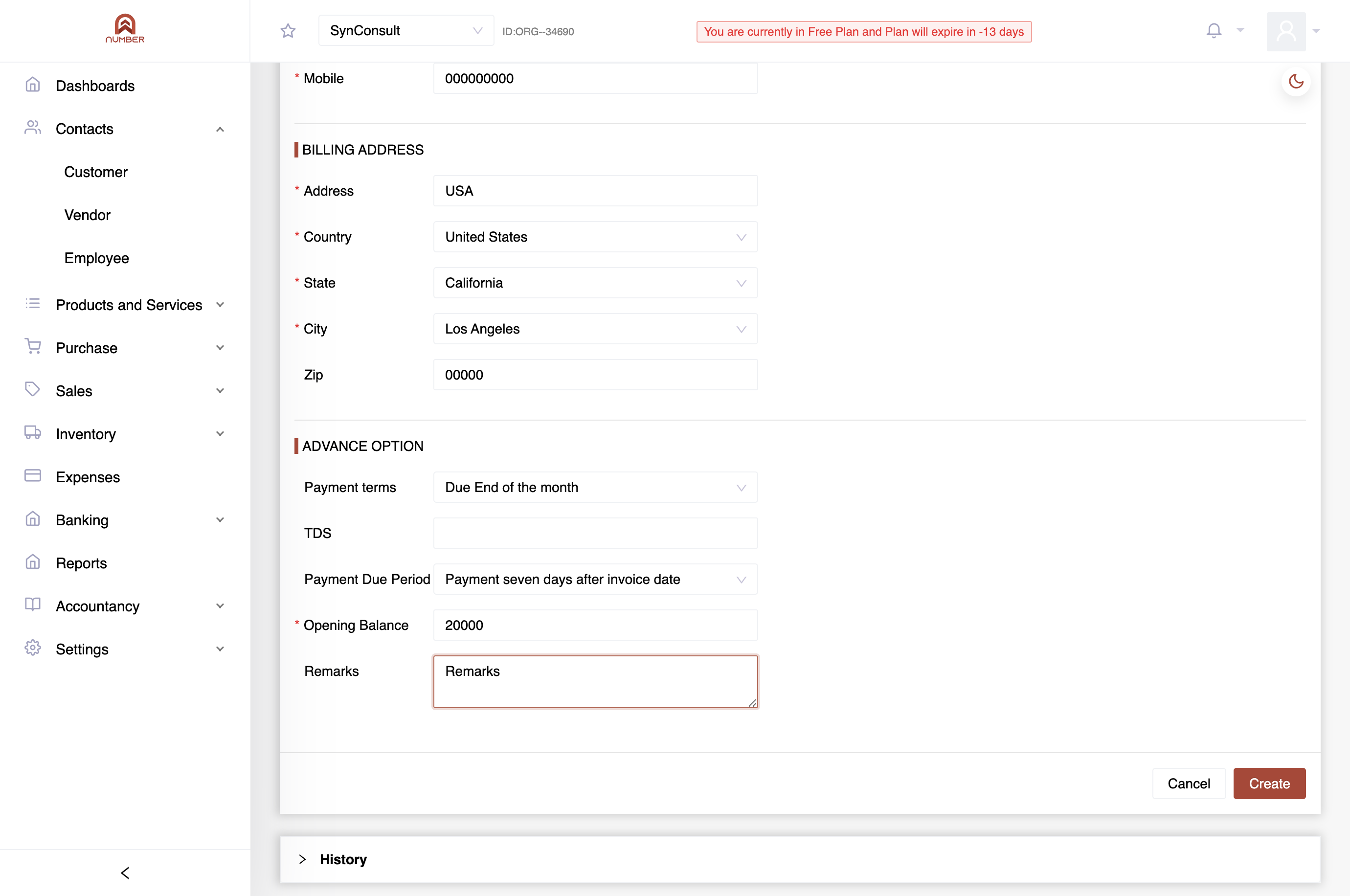Open the Payment terms dropdown
The width and height of the screenshot is (1350, 896).
(595, 488)
